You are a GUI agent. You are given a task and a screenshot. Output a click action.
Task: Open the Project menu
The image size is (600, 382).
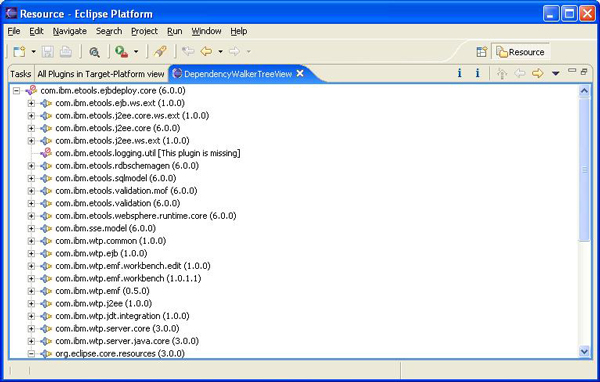(x=144, y=31)
